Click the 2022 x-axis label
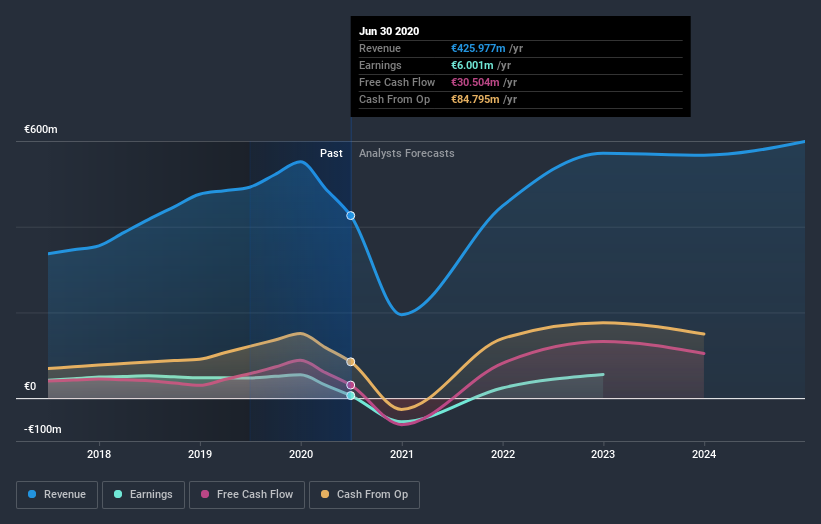 [x=503, y=454]
